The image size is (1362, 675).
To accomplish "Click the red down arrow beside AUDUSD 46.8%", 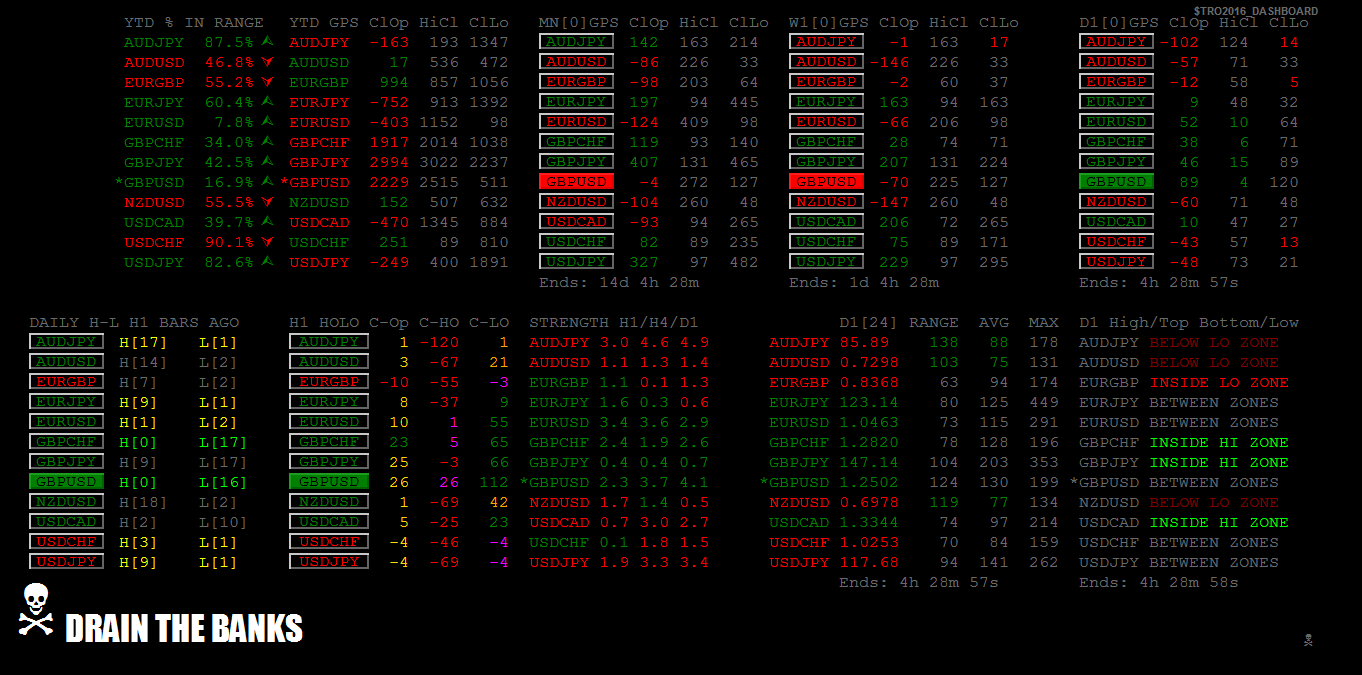I will click(267, 62).
